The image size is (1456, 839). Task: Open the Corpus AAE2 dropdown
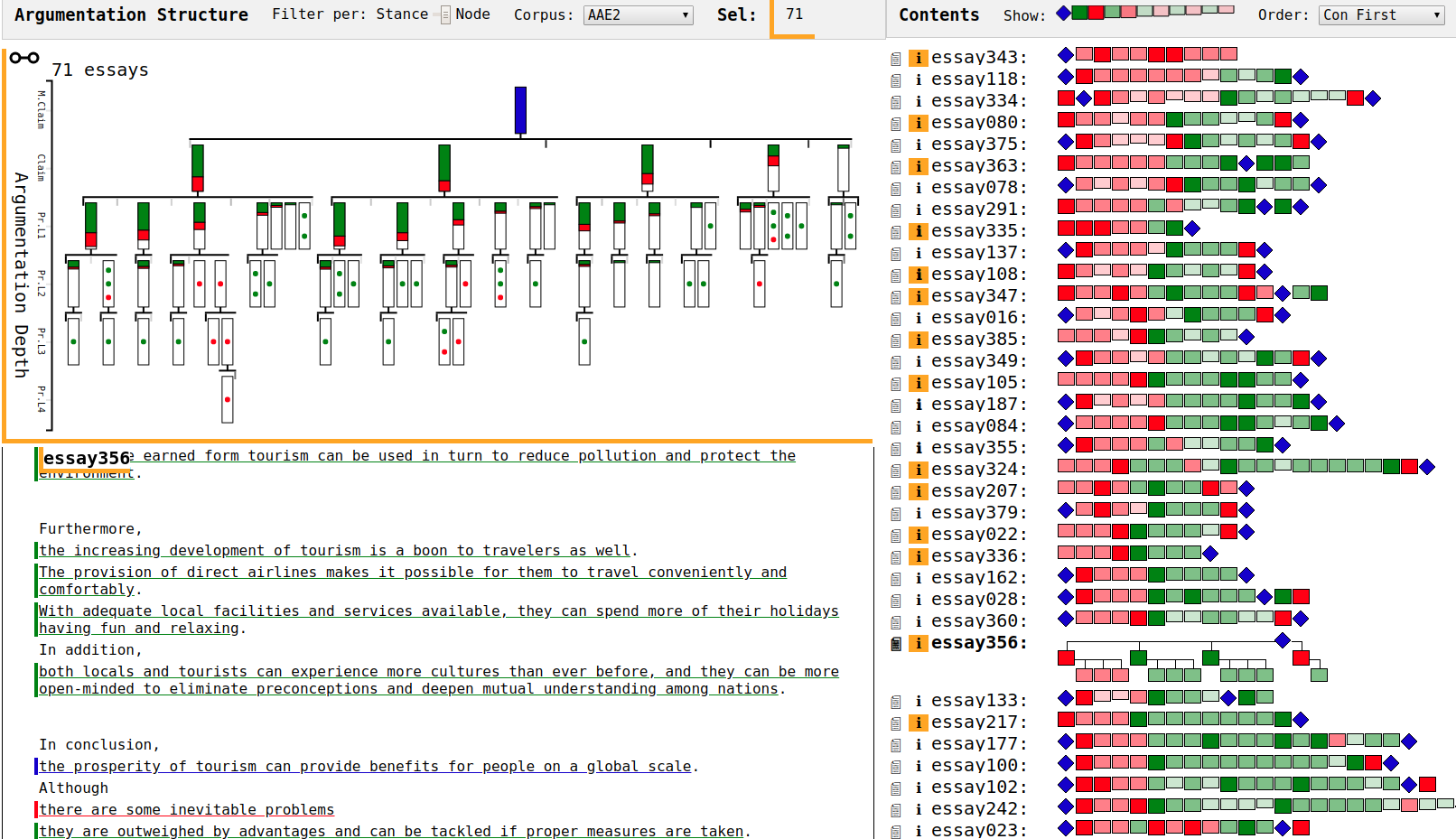(638, 15)
